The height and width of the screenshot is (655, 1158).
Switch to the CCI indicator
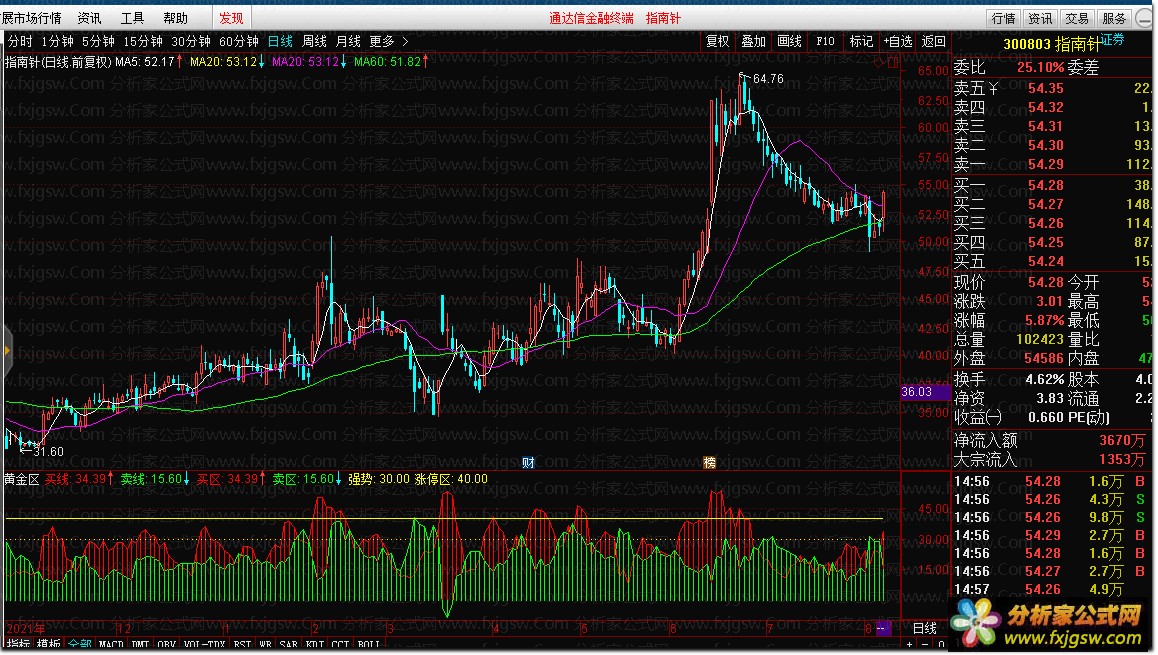340,645
